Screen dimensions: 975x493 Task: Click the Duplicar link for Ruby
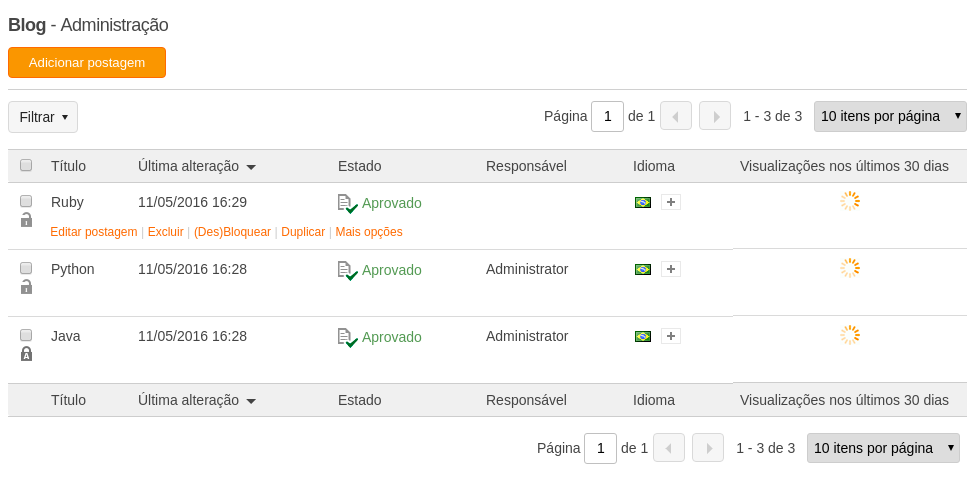click(303, 232)
